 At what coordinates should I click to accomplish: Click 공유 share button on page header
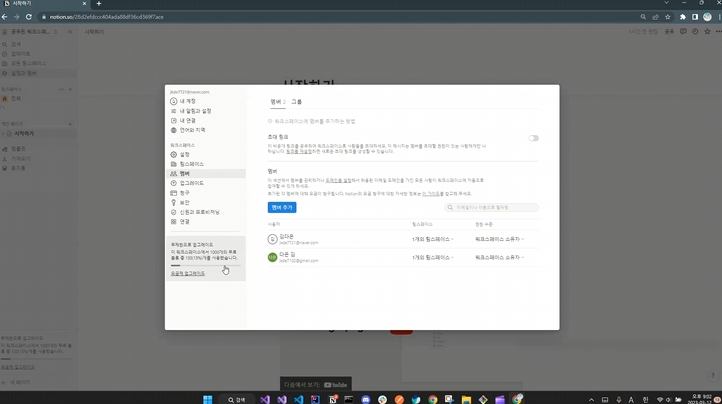tap(669, 32)
